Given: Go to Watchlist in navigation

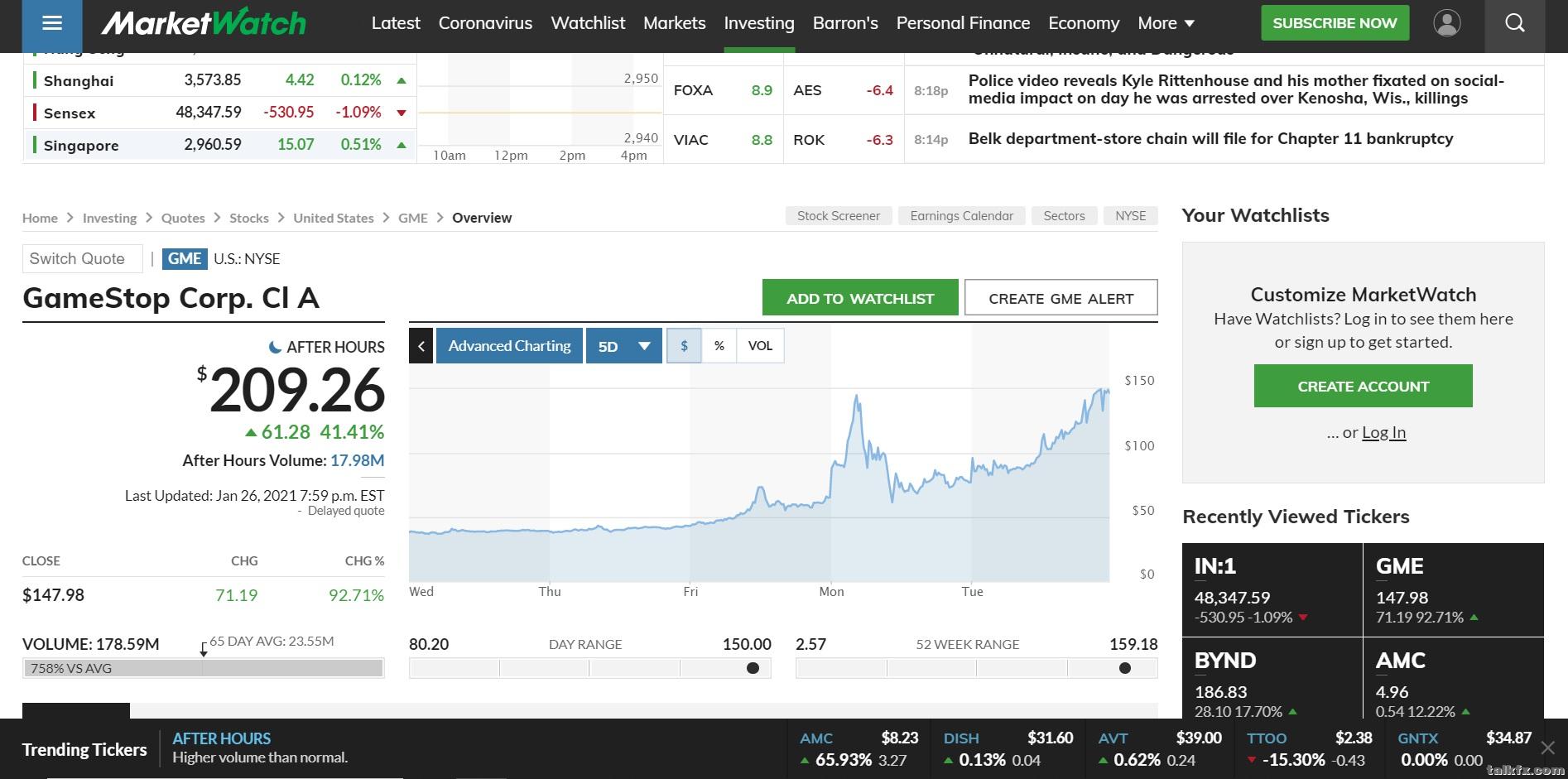Looking at the screenshot, I should (588, 23).
